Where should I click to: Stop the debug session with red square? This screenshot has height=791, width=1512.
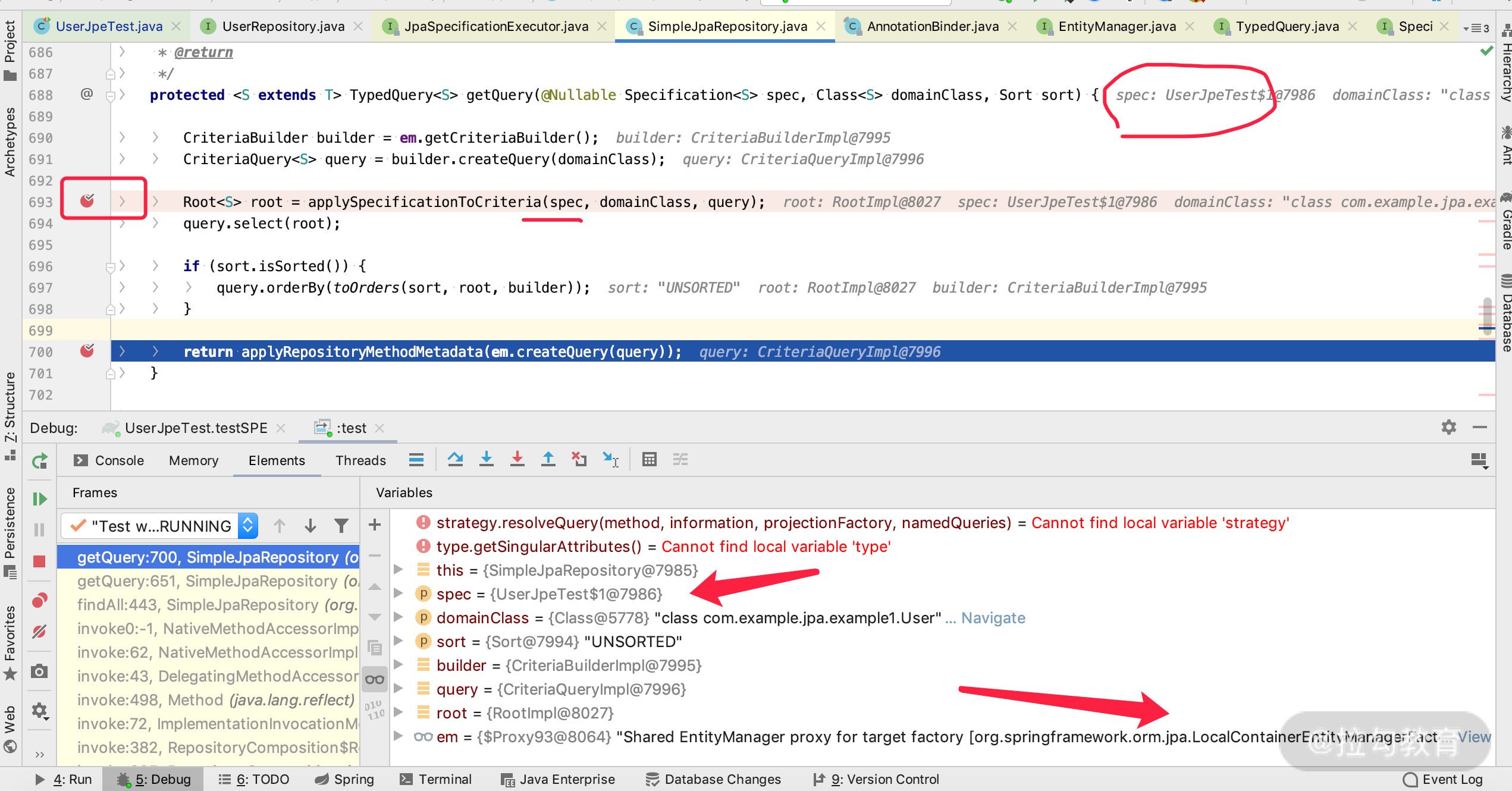click(39, 561)
